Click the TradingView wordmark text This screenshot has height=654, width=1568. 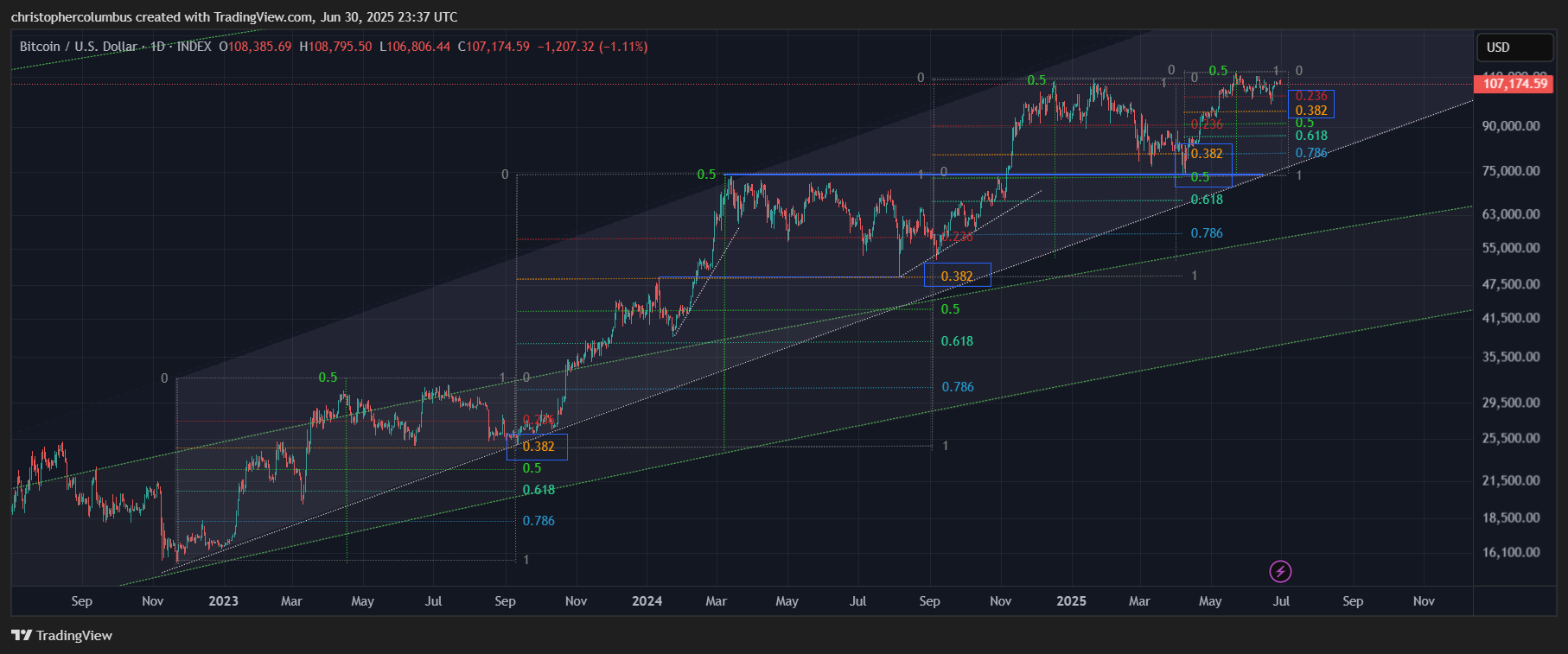coord(74,635)
